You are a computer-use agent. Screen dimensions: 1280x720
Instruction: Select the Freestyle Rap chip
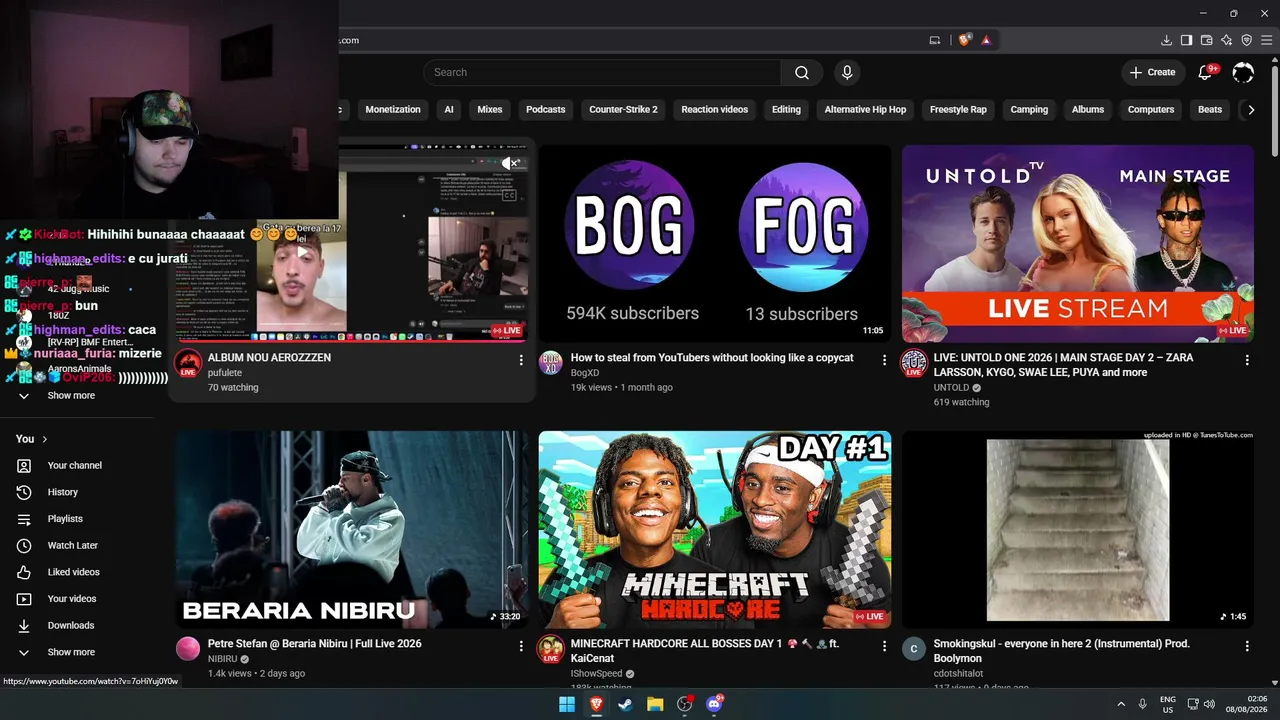[x=958, y=110]
